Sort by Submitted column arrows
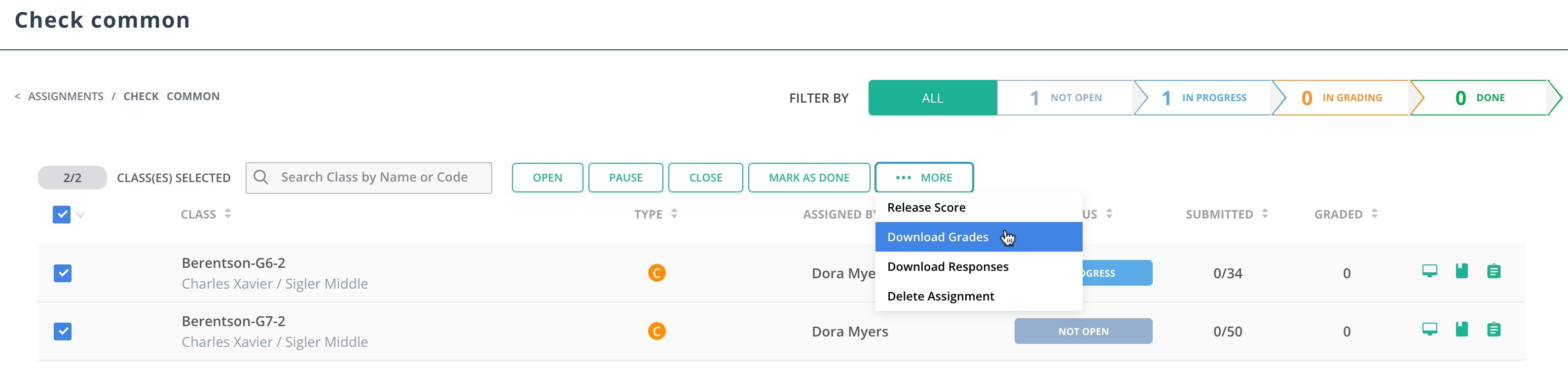This screenshot has width=1568, height=371. coord(1265,214)
